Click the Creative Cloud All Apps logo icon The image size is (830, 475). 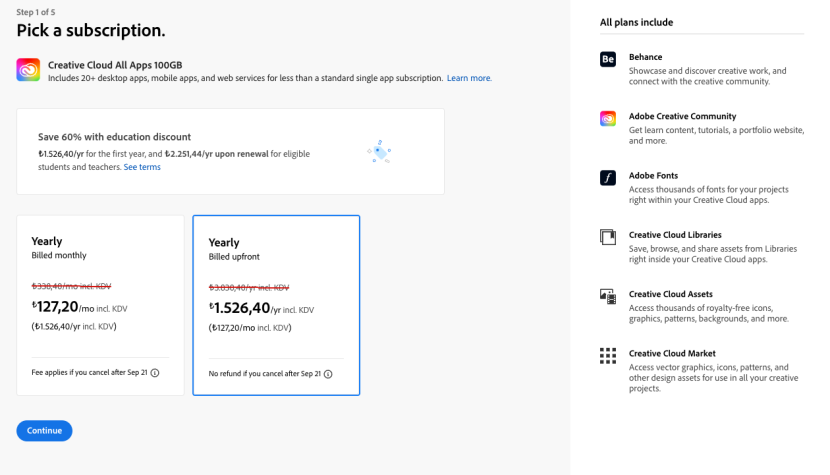(28, 70)
